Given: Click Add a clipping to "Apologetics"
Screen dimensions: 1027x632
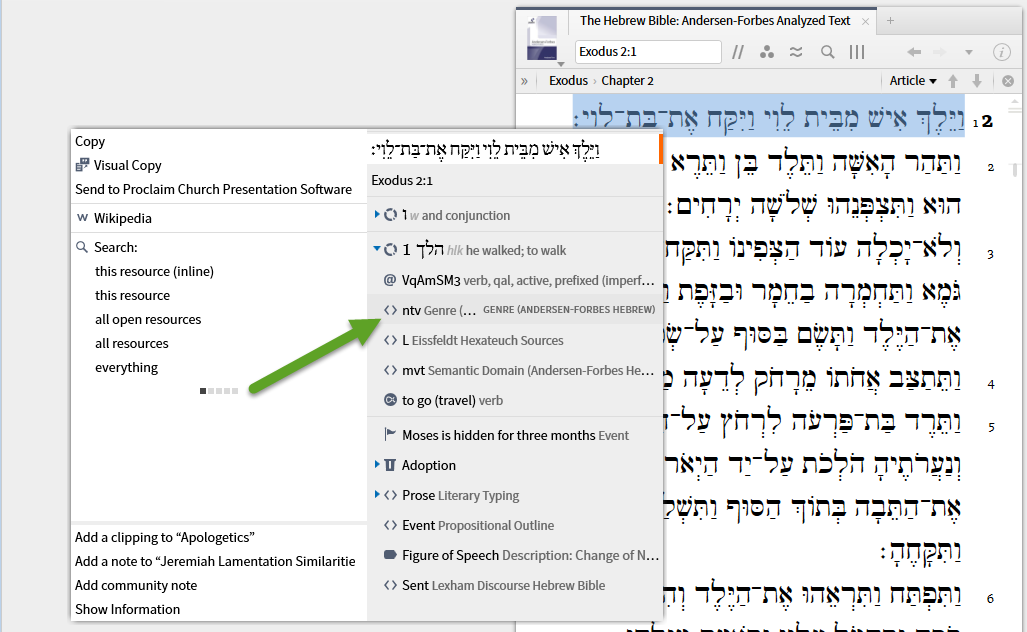Looking at the screenshot, I should [x=164, y=538].
